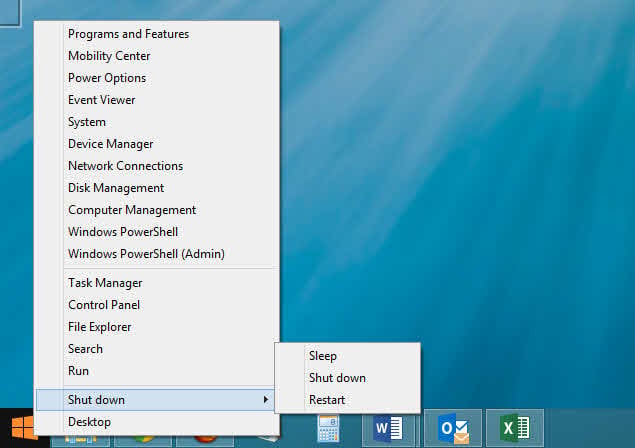The image size is (635, 448).
Task: Open Task Manager
Action: [157, 283]
